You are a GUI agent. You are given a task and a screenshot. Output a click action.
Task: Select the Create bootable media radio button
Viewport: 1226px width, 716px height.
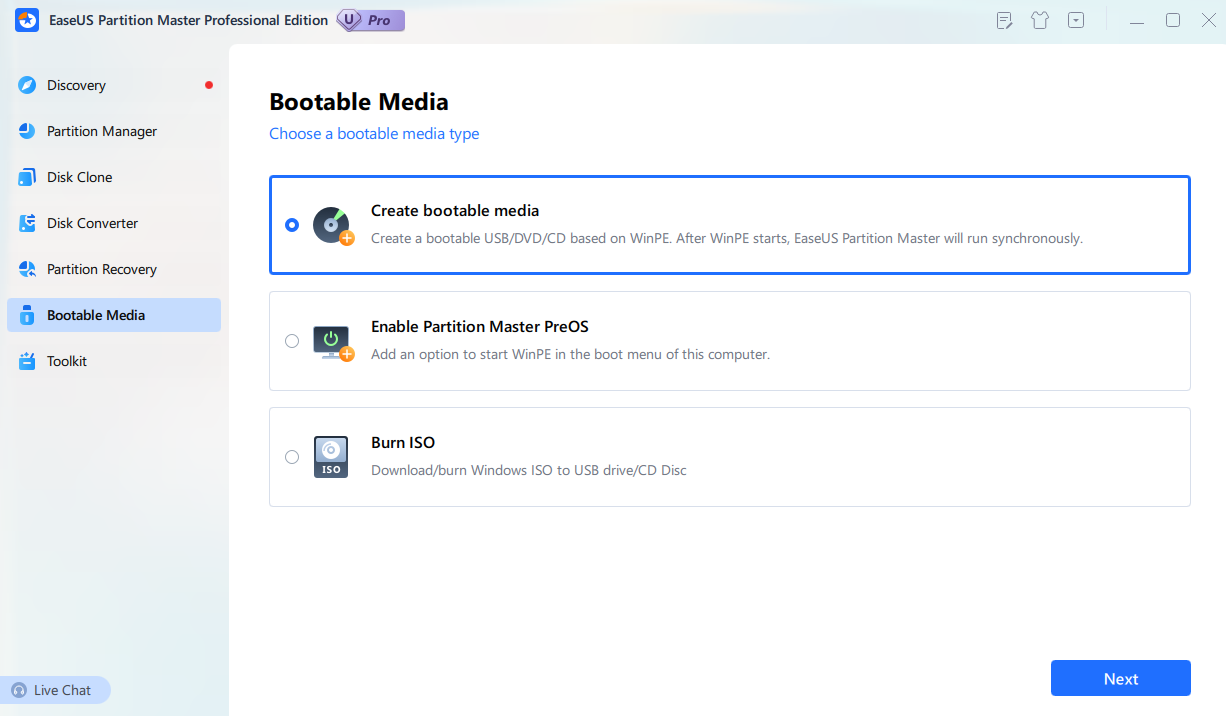292,225
